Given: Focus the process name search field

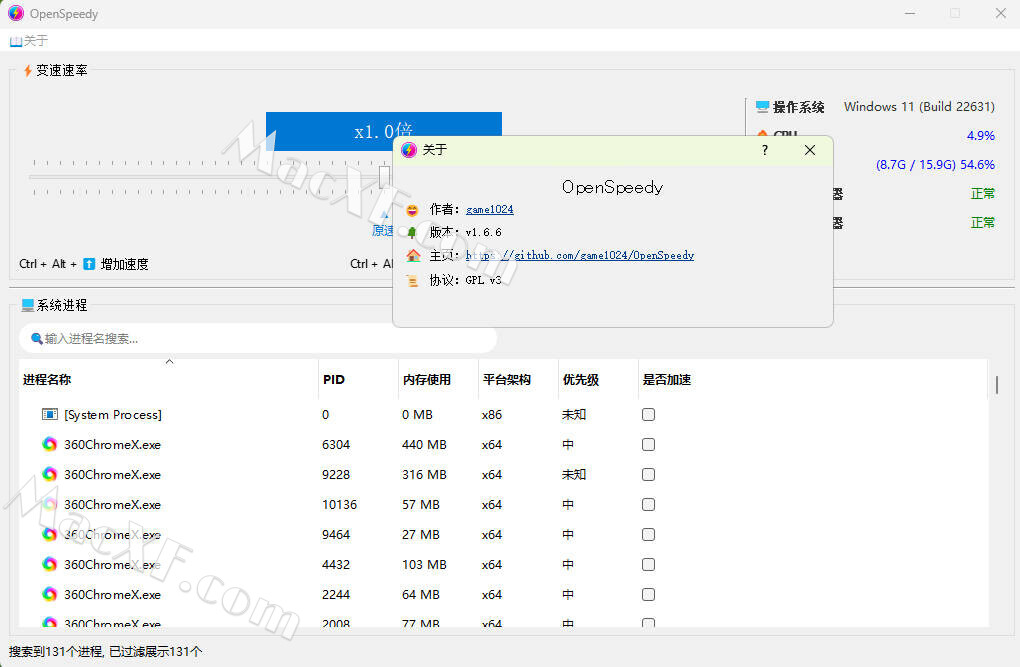Looking at the screenshot, I should 258,338.
